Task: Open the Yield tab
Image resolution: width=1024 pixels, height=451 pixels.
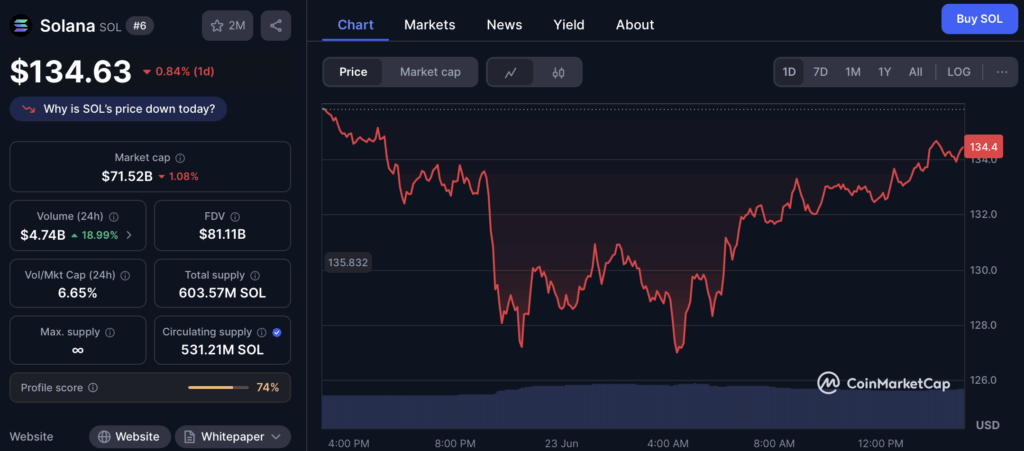Action: [569, 25]
